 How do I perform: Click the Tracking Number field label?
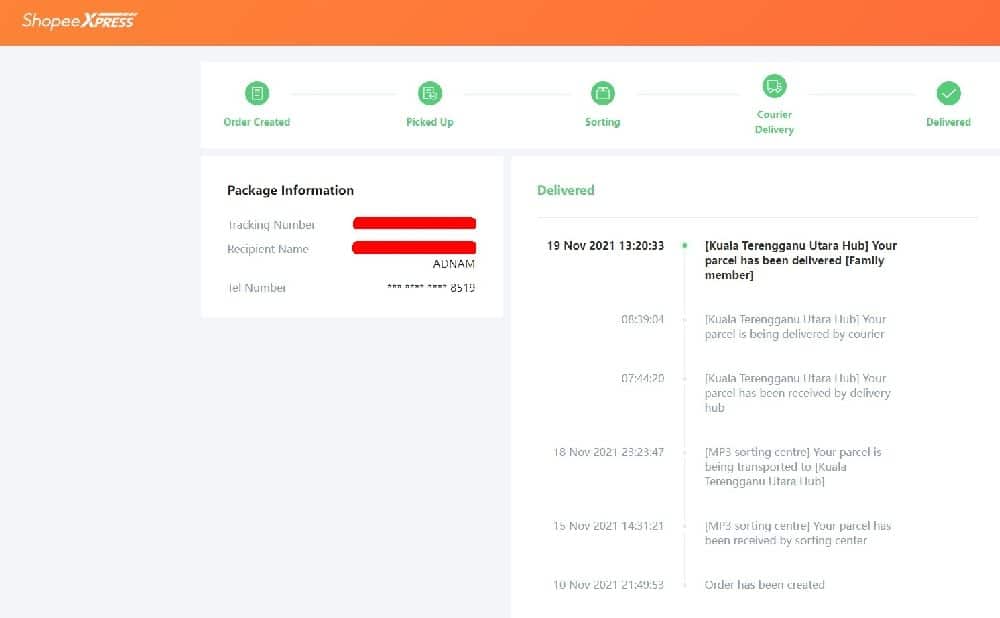click(272, 225)
